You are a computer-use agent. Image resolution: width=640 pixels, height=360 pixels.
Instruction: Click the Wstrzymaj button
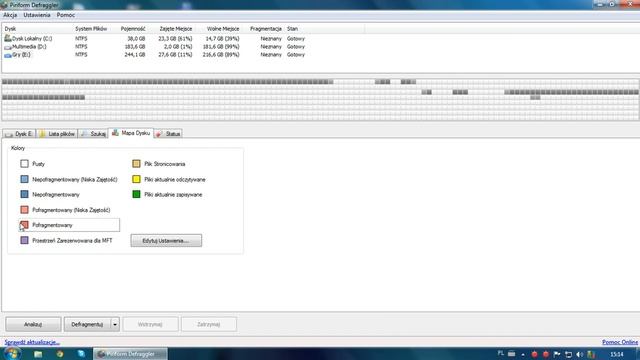150,324
